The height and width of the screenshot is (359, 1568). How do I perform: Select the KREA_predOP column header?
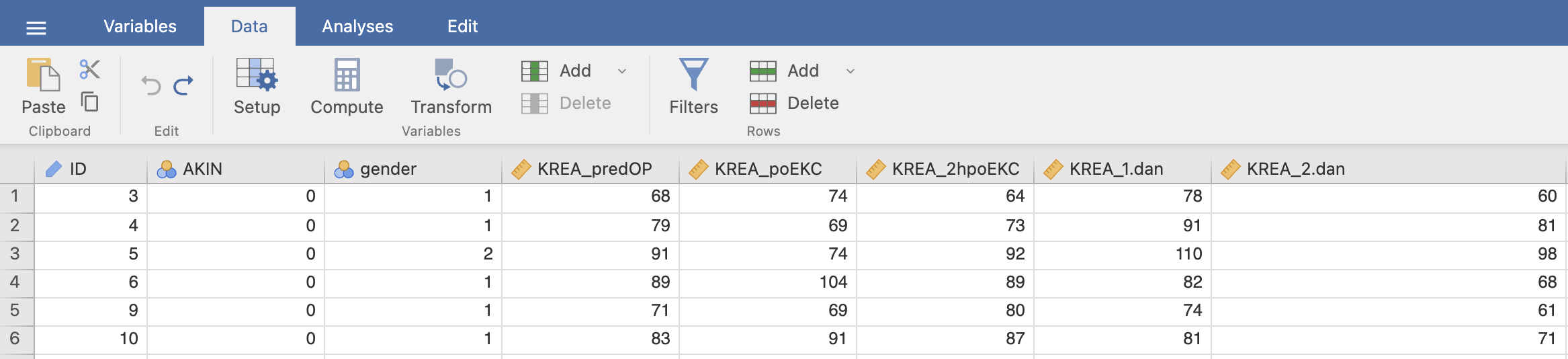(591, 169)
